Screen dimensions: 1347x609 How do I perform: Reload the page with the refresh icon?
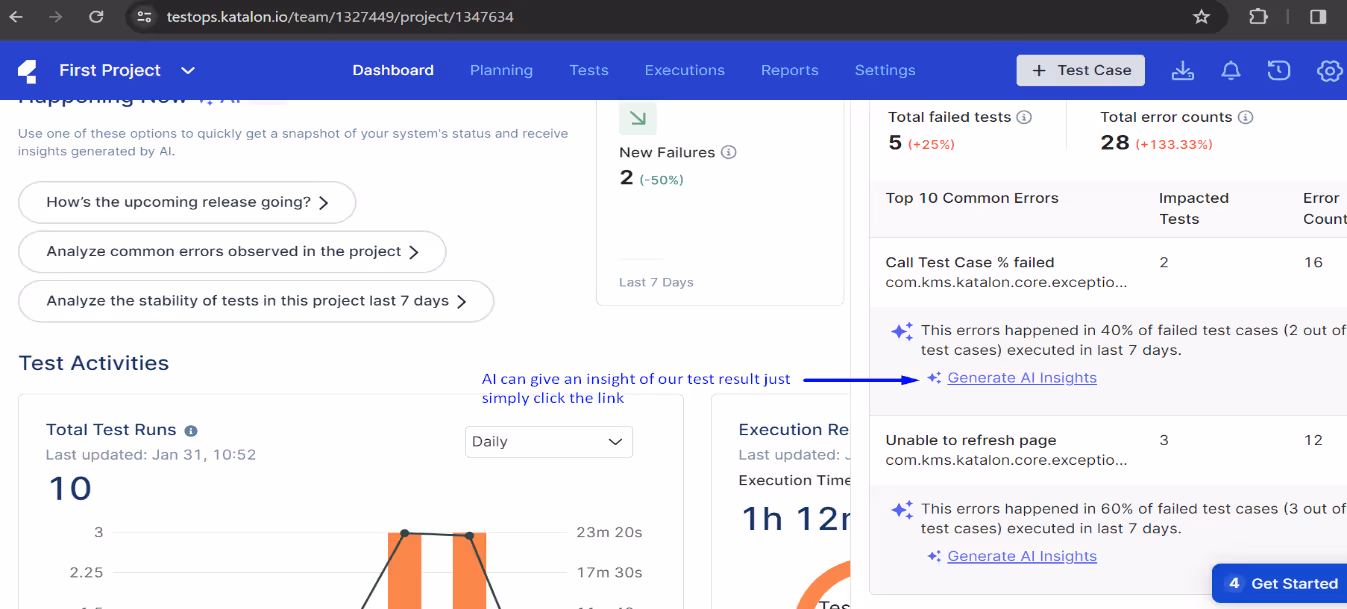click(96, 17)
